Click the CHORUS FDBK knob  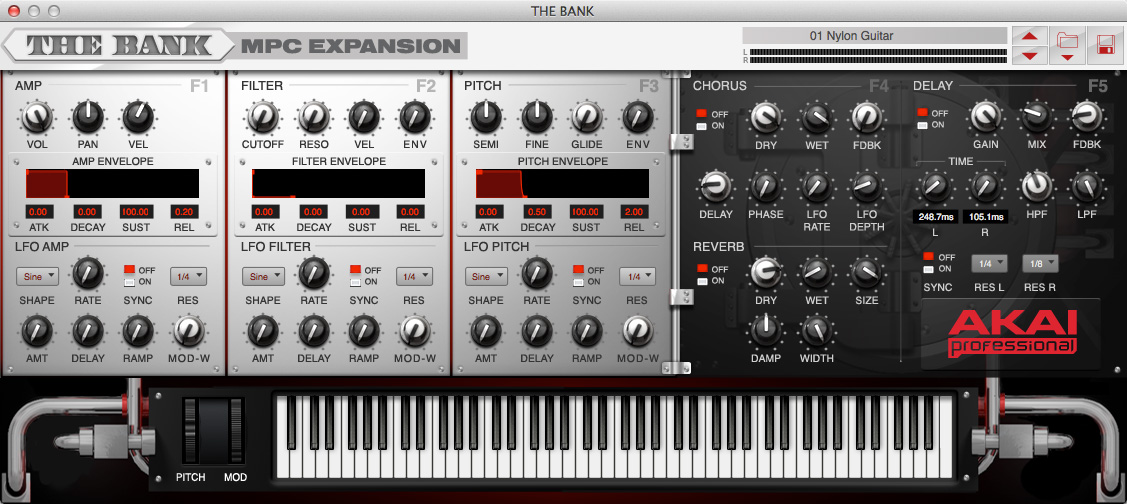(867, 117)
